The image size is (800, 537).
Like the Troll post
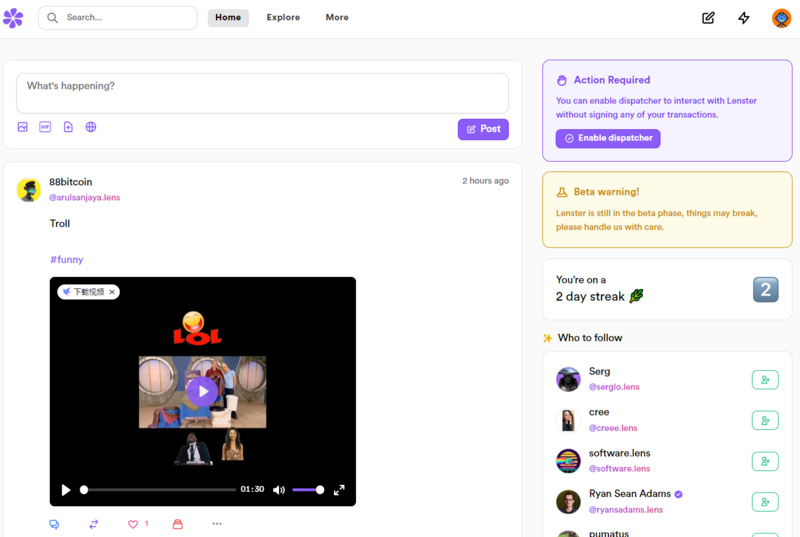(133, 524)
